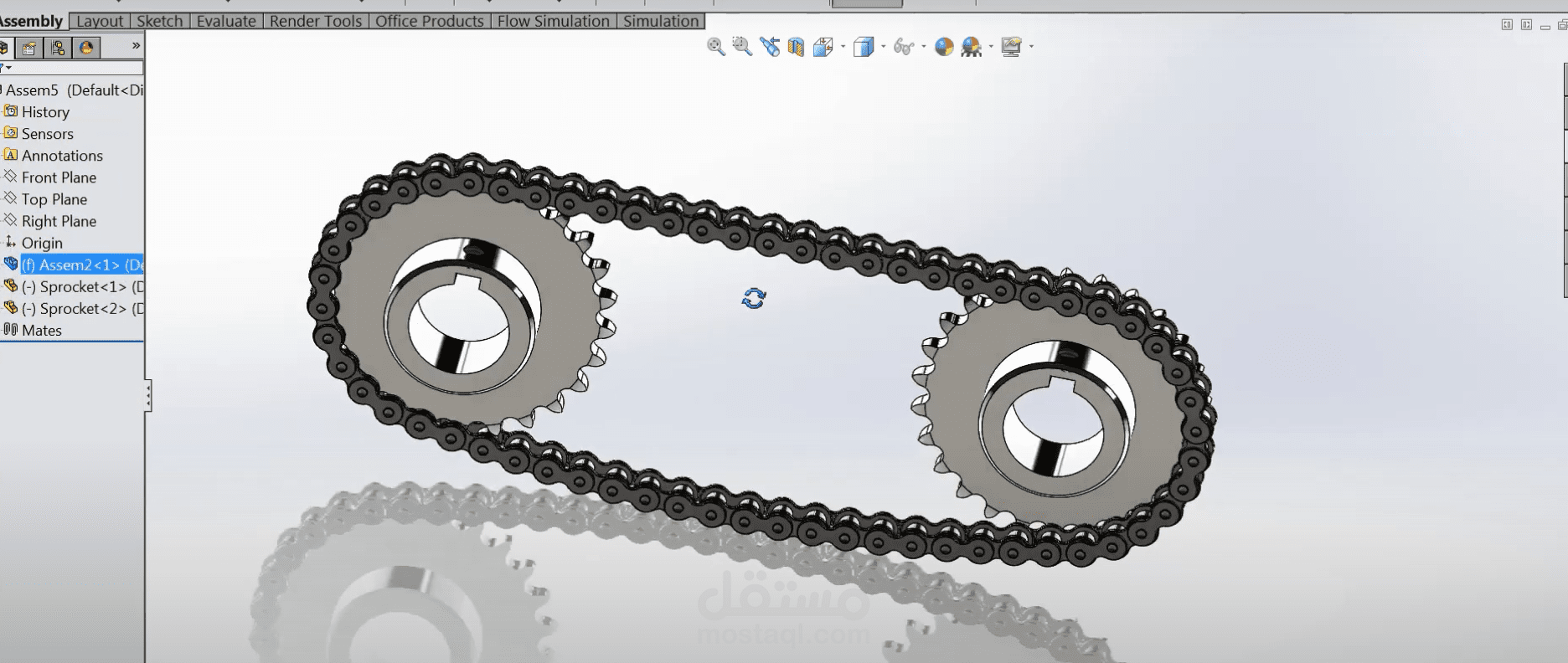Select Right Plane in the feature tree
1568x663 pixels.
(x=59, y=221)
